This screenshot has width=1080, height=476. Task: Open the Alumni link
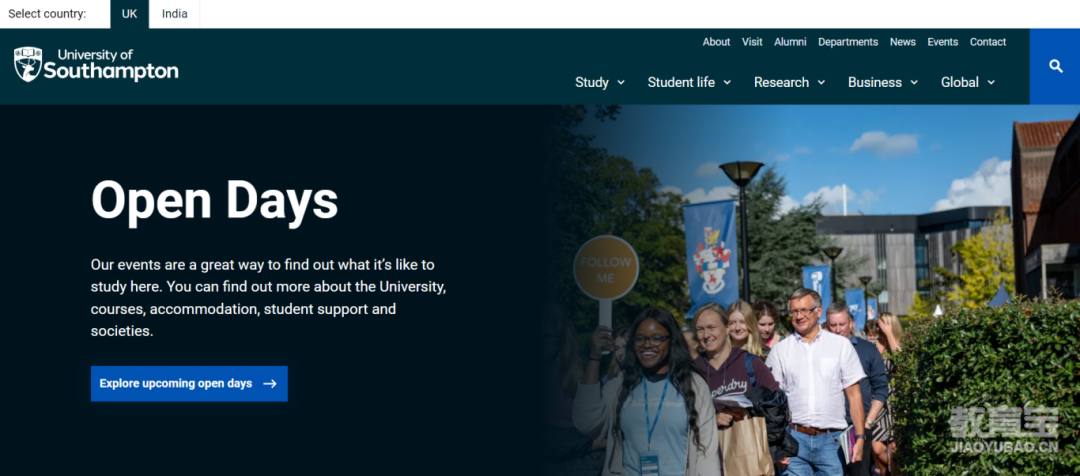790,42
